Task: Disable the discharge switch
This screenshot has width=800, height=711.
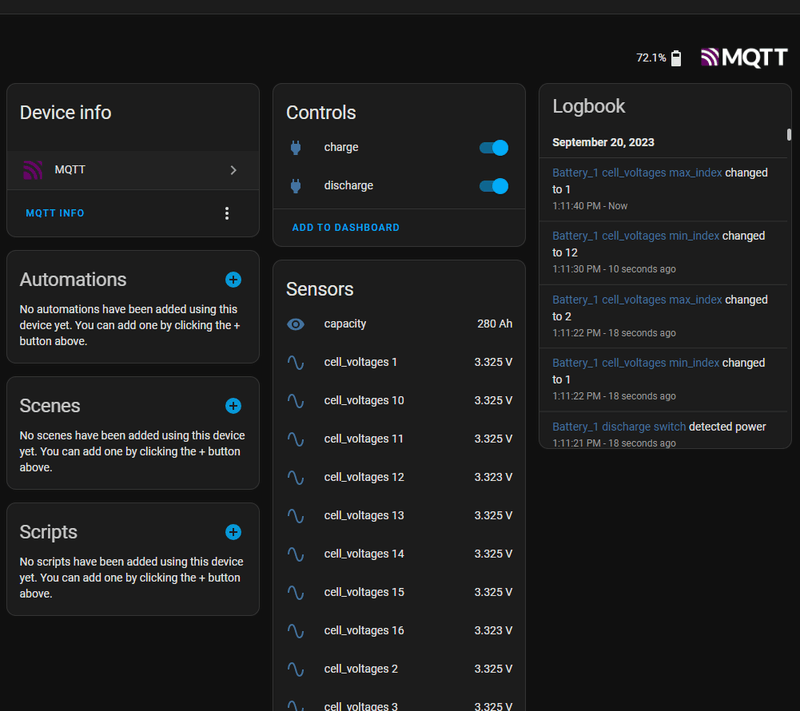Action: click(x=494, y=186)
